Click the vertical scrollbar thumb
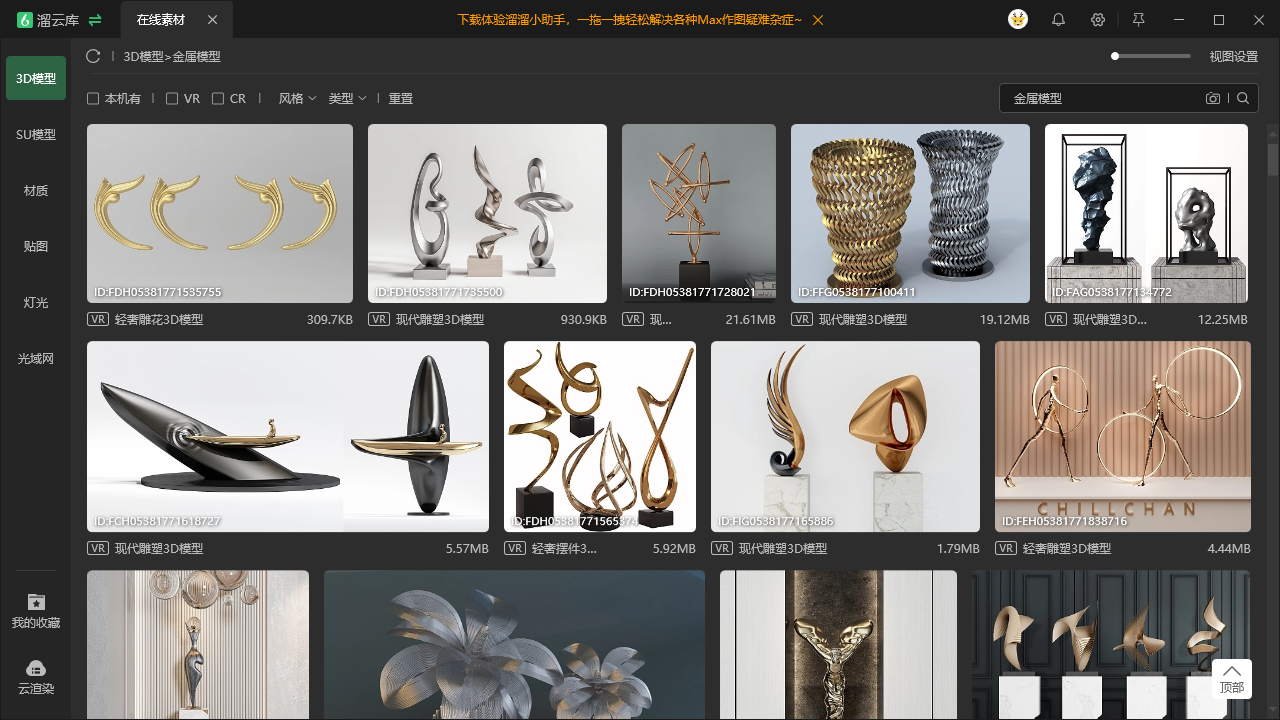Image resolution: width=1280 pixels, height=720 pixels. coord(1273,160)
